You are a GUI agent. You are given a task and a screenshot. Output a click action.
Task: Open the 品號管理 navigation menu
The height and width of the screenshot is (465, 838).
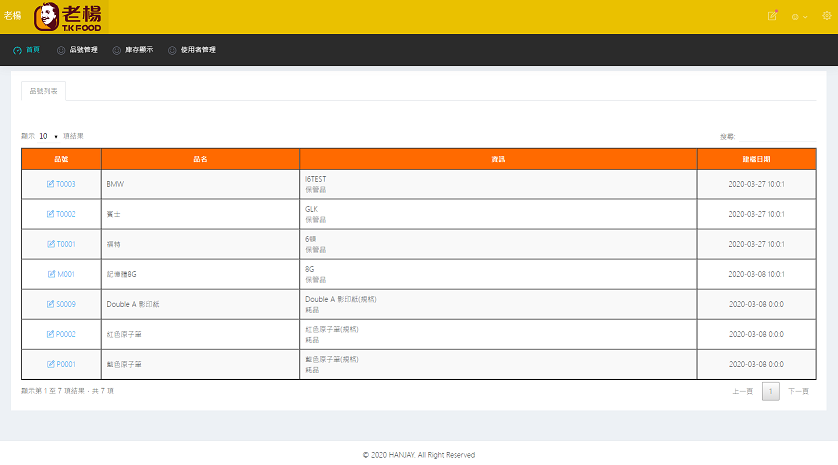(78, 50)
